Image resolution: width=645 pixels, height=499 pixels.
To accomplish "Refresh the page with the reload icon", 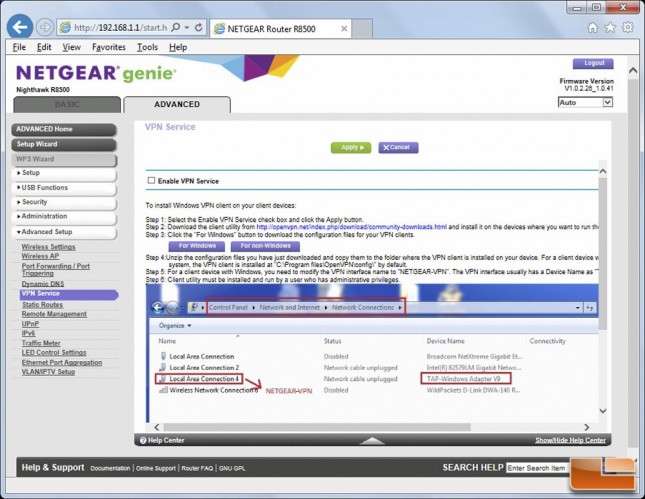I will pyautogui.click(x=198, y=28).
